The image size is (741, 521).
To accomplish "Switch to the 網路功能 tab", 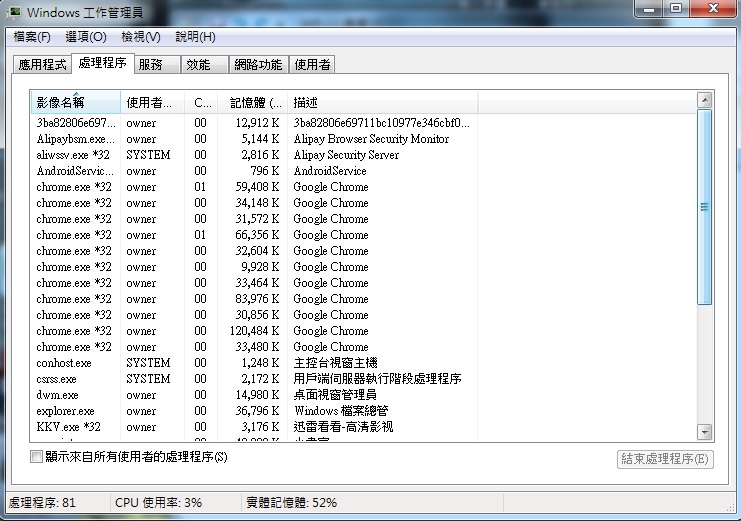I will click(x=258, y=65).
